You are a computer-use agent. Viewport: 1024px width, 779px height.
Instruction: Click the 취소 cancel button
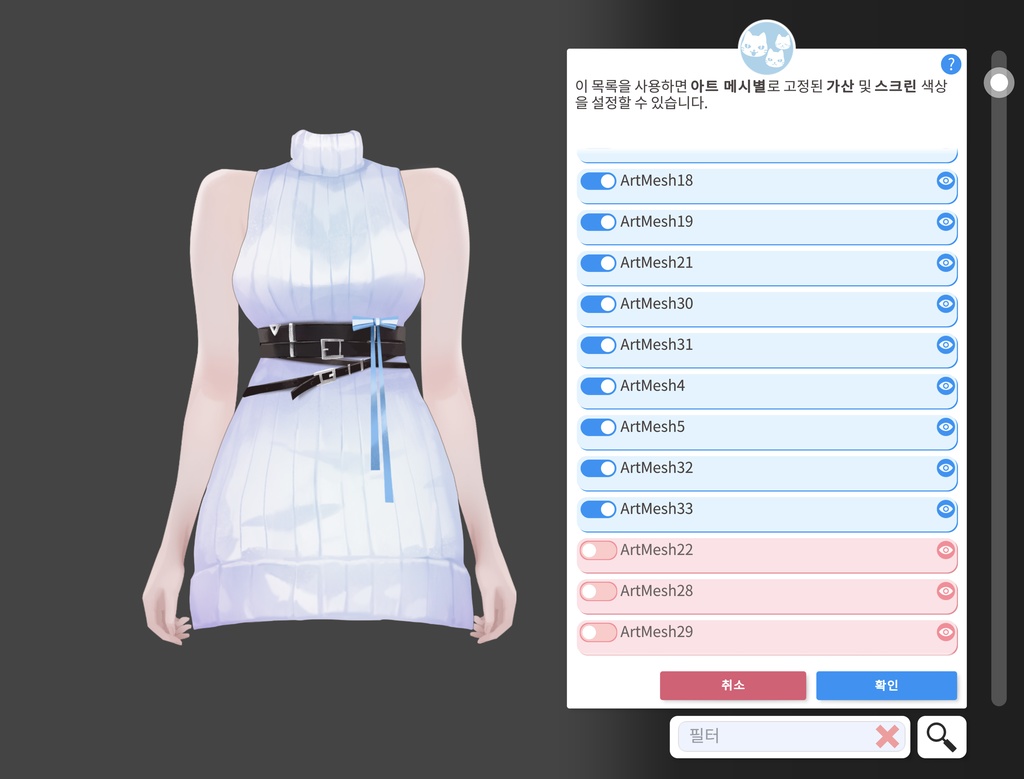[x=733, y=685]
